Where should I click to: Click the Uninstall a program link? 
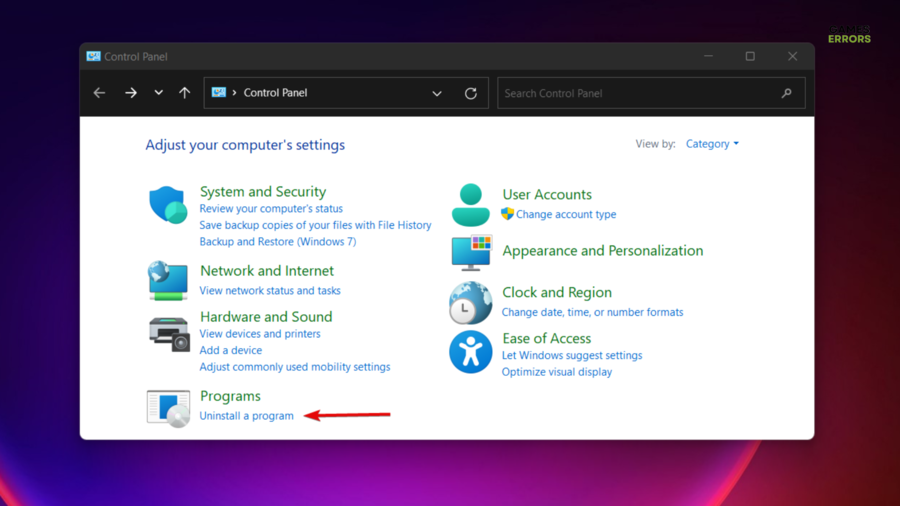[x=247, y=416]
